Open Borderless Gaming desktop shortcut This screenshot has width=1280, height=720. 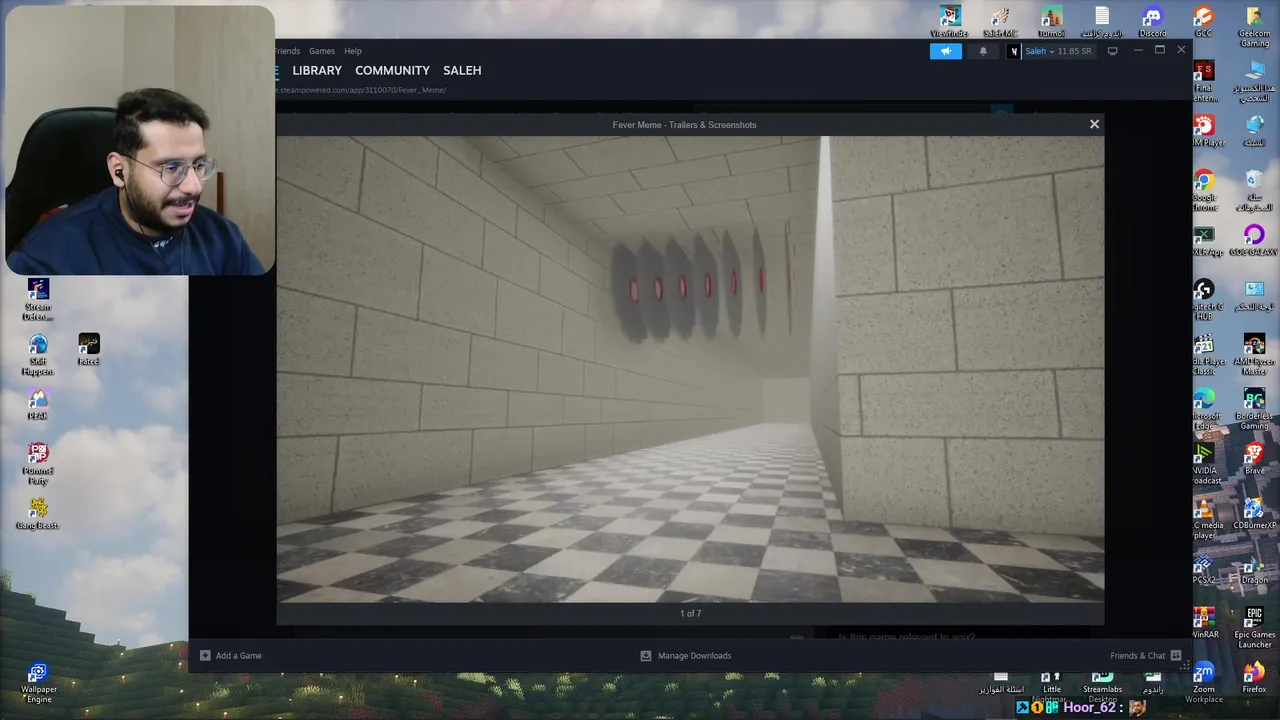pos(1254,409)
